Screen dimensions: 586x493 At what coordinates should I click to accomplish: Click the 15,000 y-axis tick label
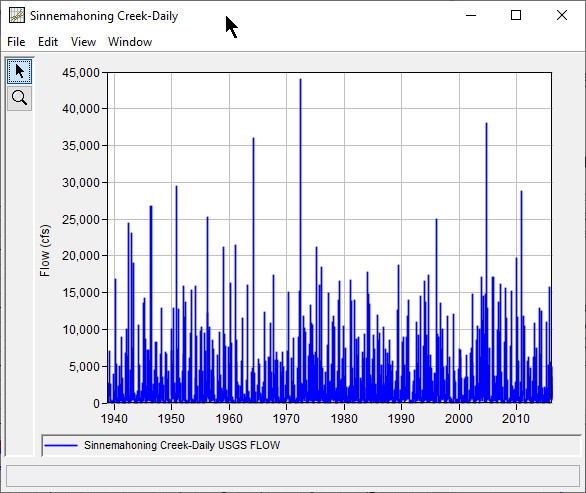tap(81, 292)
